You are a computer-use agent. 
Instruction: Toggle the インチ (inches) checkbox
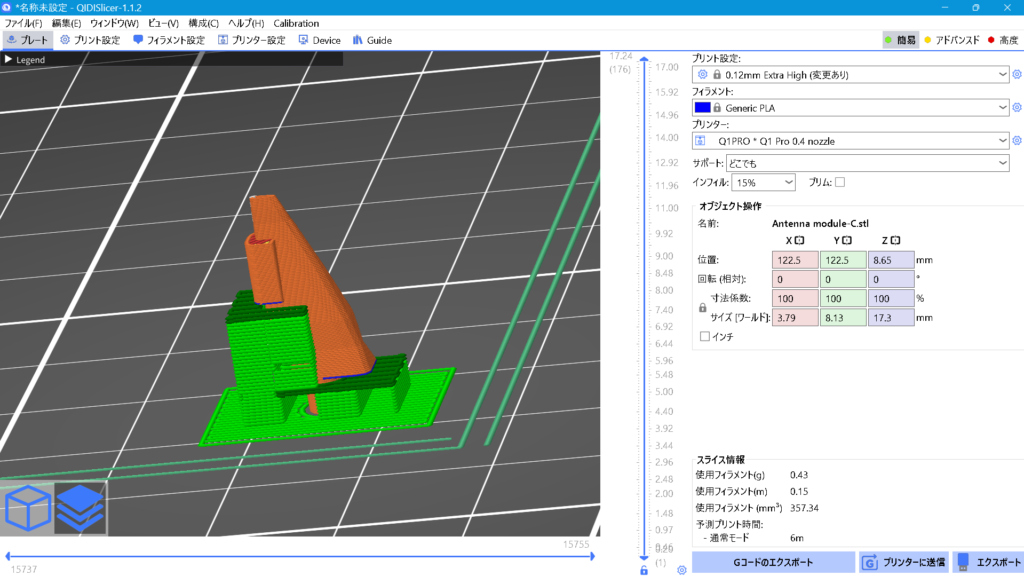coord(705,337)
